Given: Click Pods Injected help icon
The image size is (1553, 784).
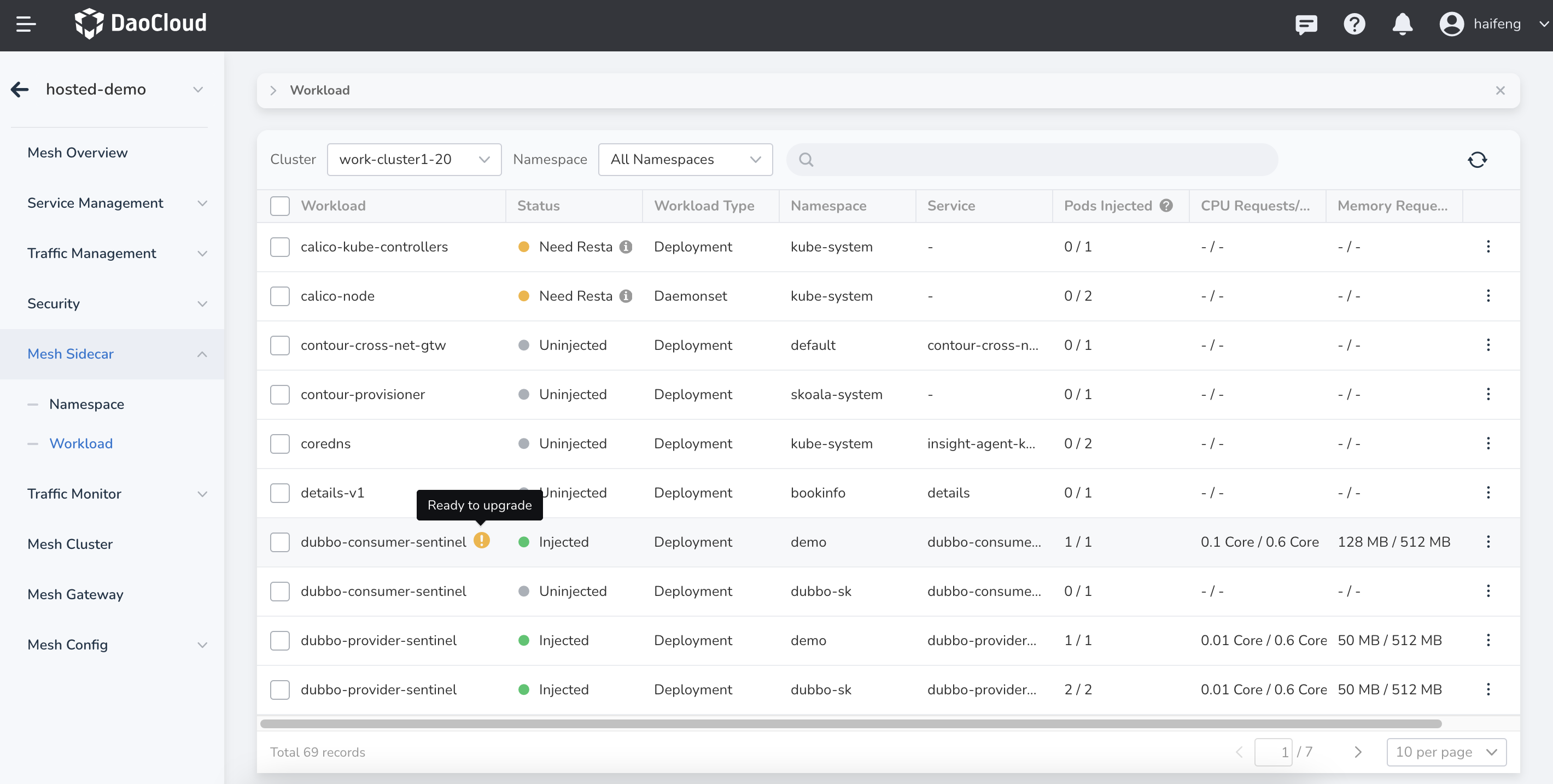Looking at the screenshot, I should (1166, 206).
